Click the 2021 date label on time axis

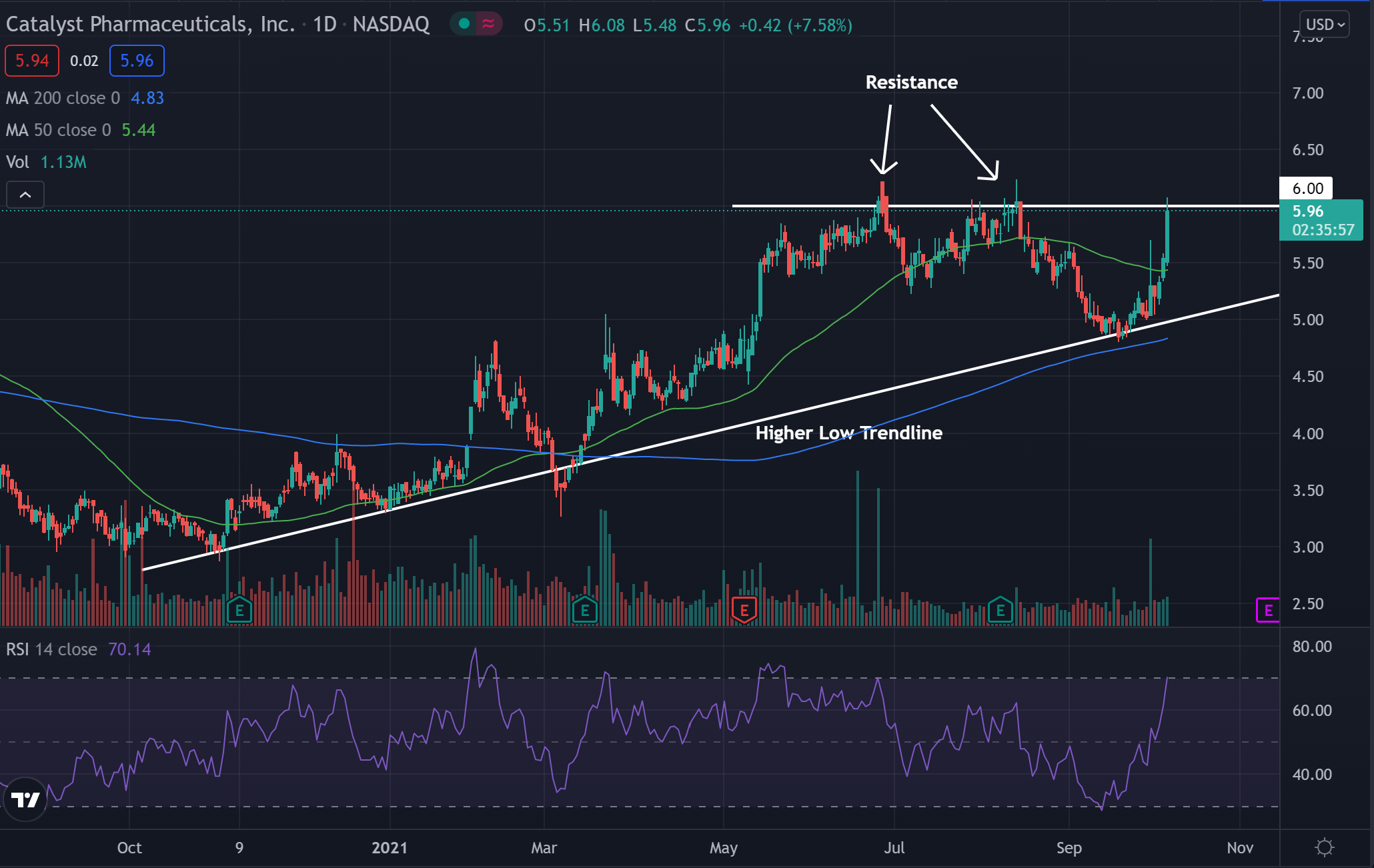click(x=390, y=847)
